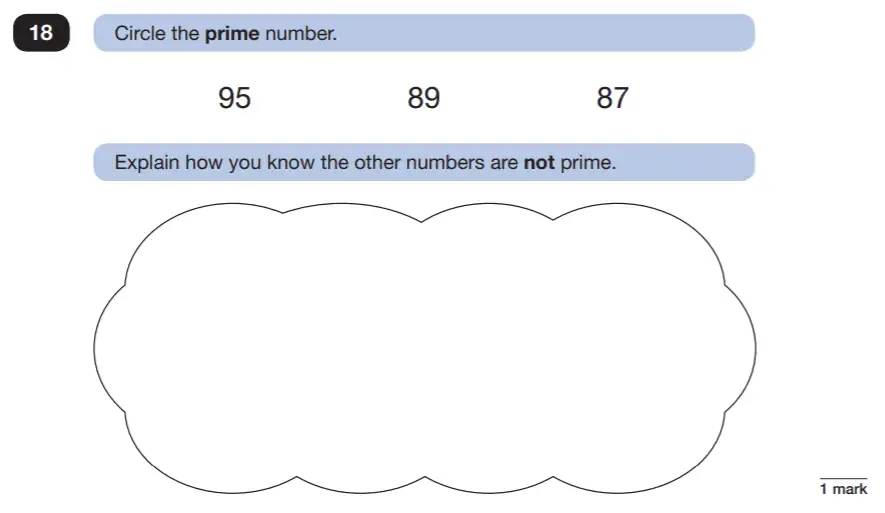Click the word "how" in the explanation banner

pyautogui.click(x=204, y=163)
